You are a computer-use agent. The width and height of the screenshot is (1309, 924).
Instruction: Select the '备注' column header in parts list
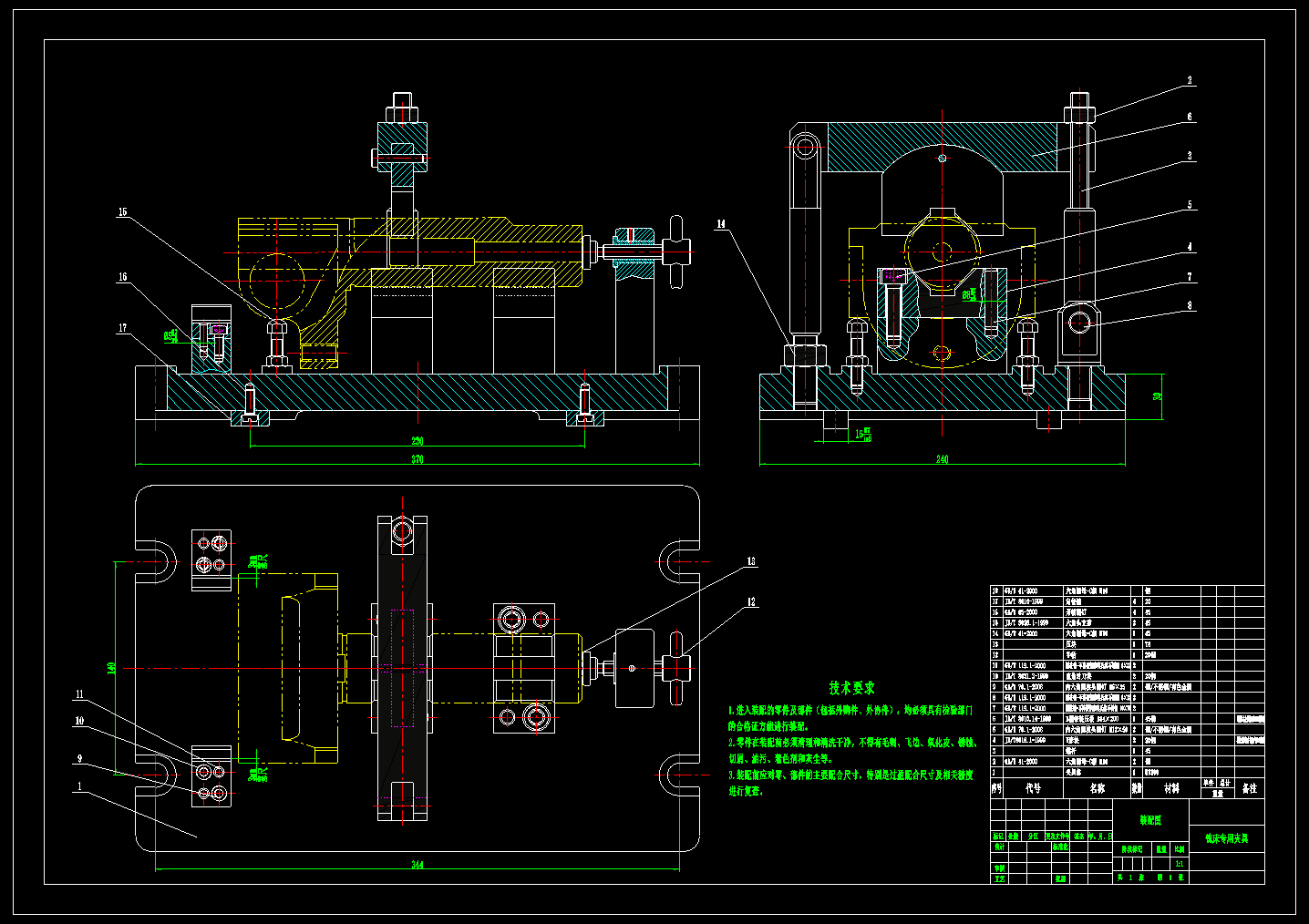pyautogui.click(x=1249, y=788)
